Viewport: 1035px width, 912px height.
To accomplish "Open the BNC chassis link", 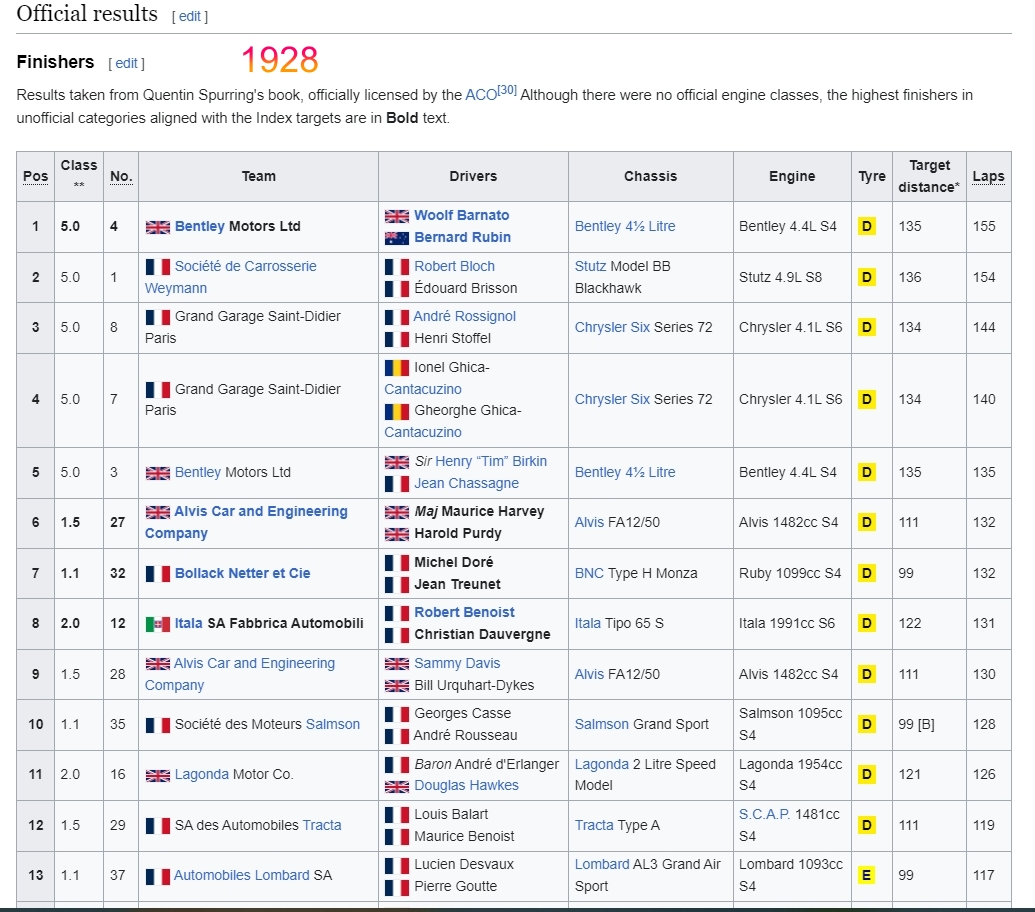I will coord(589,573).
